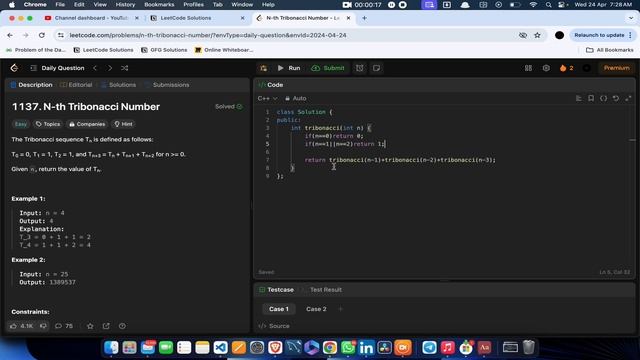Share the problem icon

point(106,326)
